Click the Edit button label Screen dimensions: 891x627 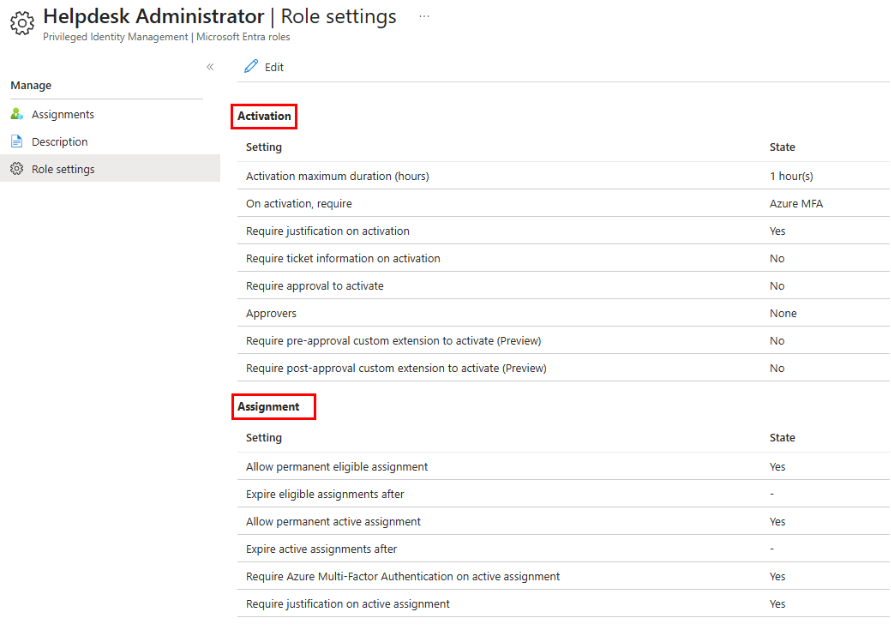click(x=274, y=67)
